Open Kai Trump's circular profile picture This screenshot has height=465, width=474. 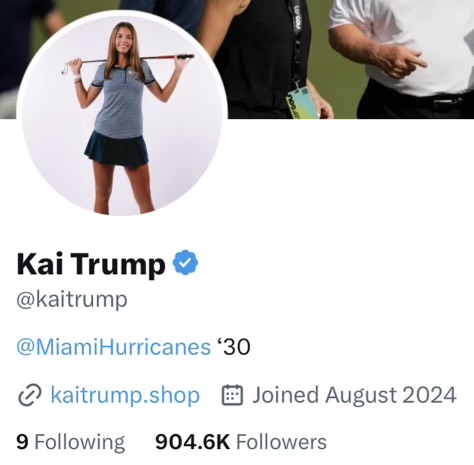[122, 114]
